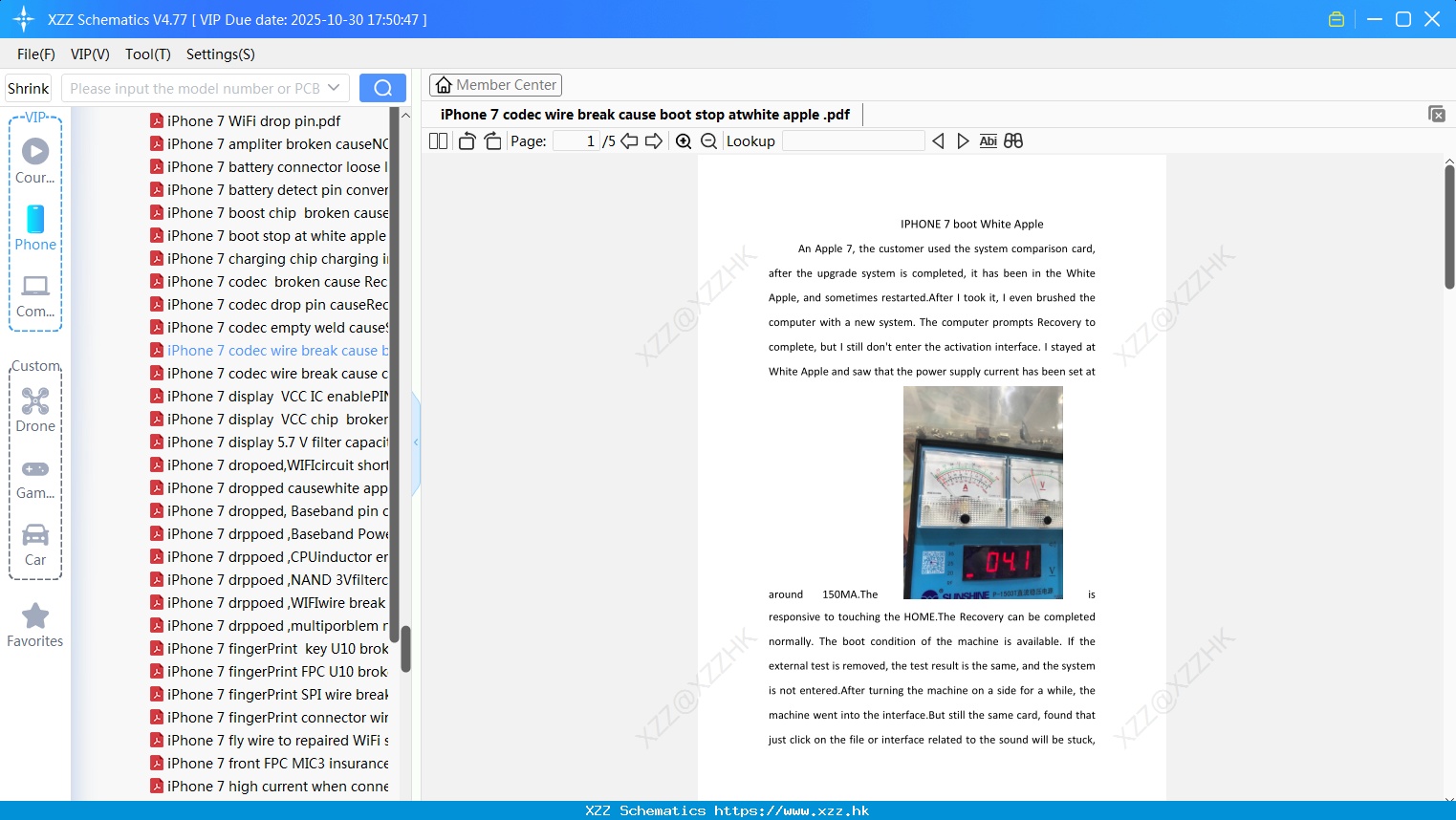The height and width of the screenshot is (820, 1456).
Task: Open Member Center
Action: [495, 85]
